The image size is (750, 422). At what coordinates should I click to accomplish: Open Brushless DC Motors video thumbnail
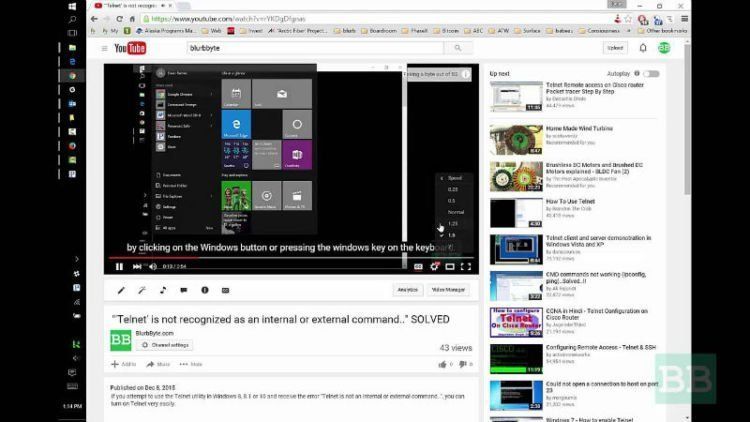coord(516,177)
